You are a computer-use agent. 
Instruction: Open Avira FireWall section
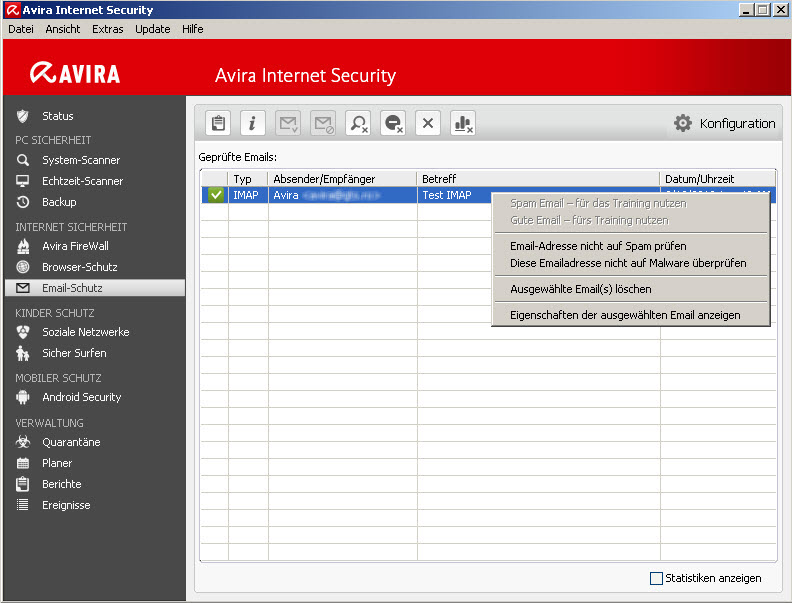[75, 246]
